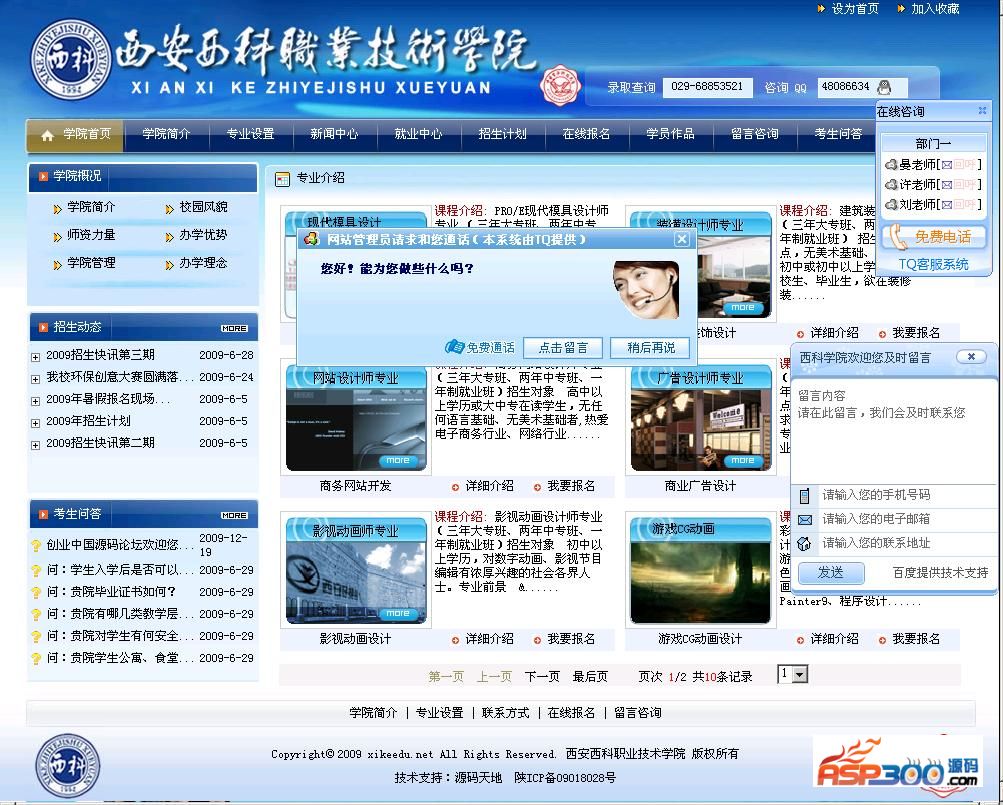
Task: Click the 点击留言 button
Action: click(x=563, y=347)
